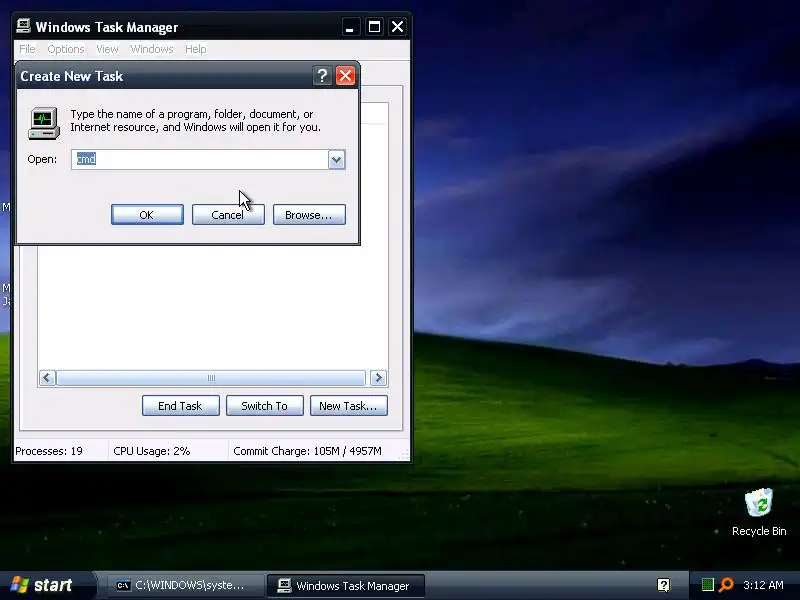Click New Task... button in Task Manager

click(348, 406)
